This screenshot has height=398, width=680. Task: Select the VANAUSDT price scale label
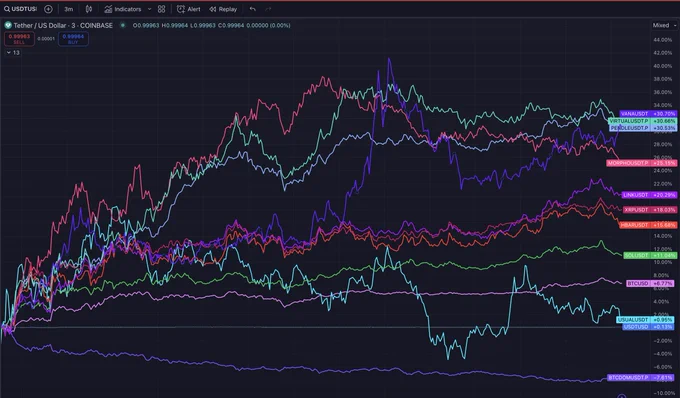pyautogui.click(x=648, y=114)
